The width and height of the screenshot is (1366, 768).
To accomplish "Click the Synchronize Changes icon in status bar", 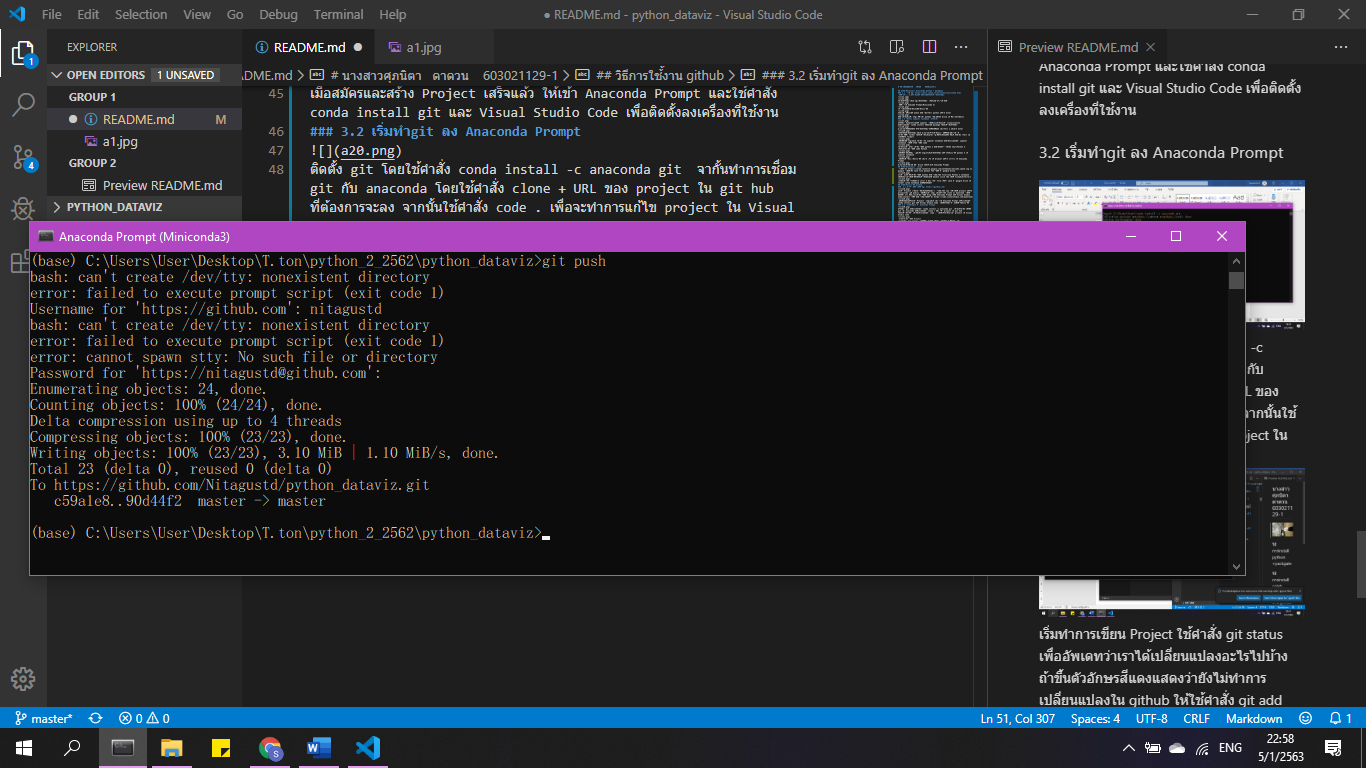I will 96,718.
